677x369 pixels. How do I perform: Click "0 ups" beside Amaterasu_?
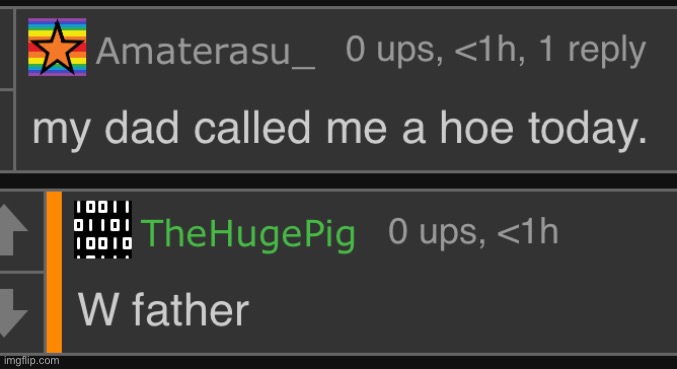[x=395, y=50]
